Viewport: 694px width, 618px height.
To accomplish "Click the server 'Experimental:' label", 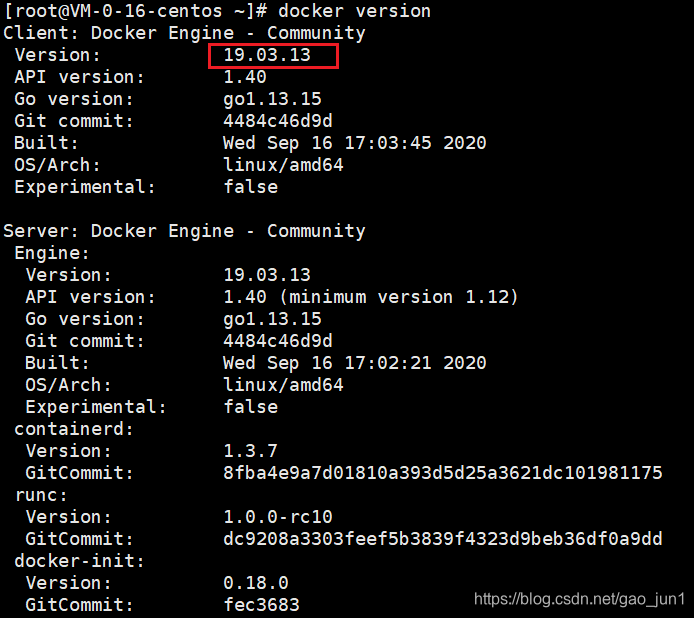I will (96, 407).
